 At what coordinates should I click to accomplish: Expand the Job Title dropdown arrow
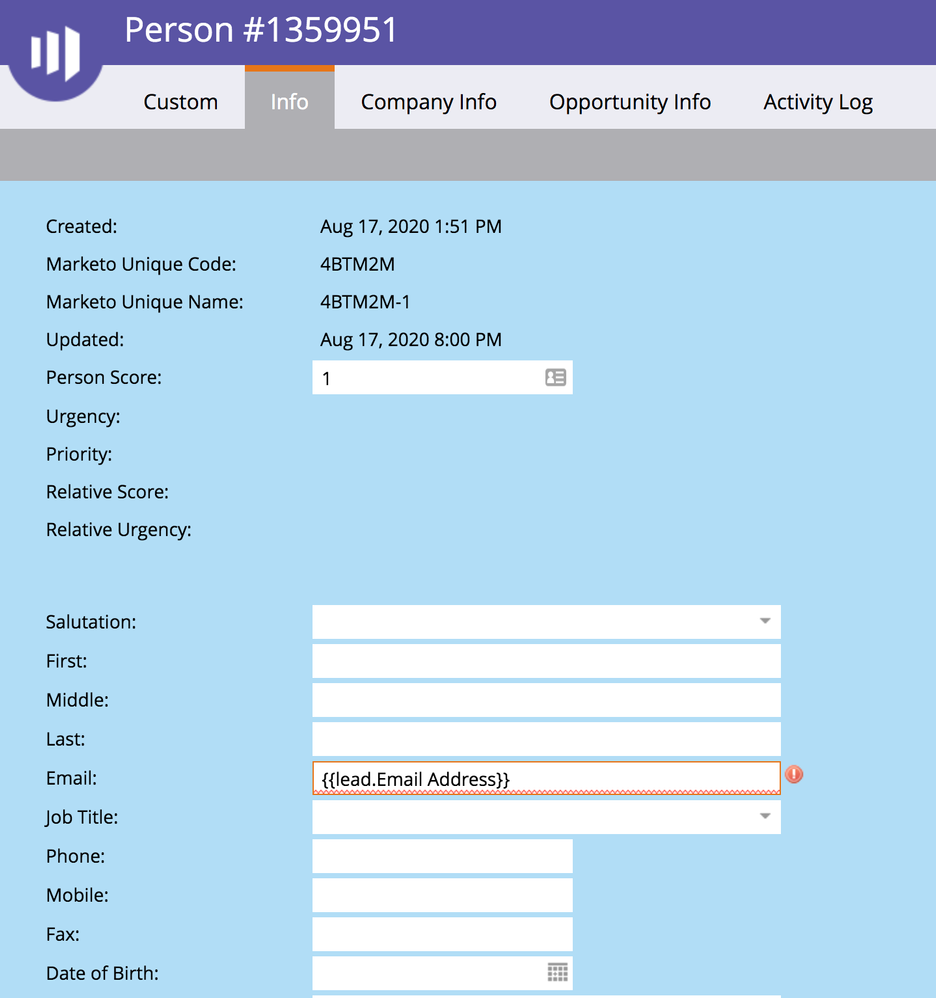(x=765, y=817)
